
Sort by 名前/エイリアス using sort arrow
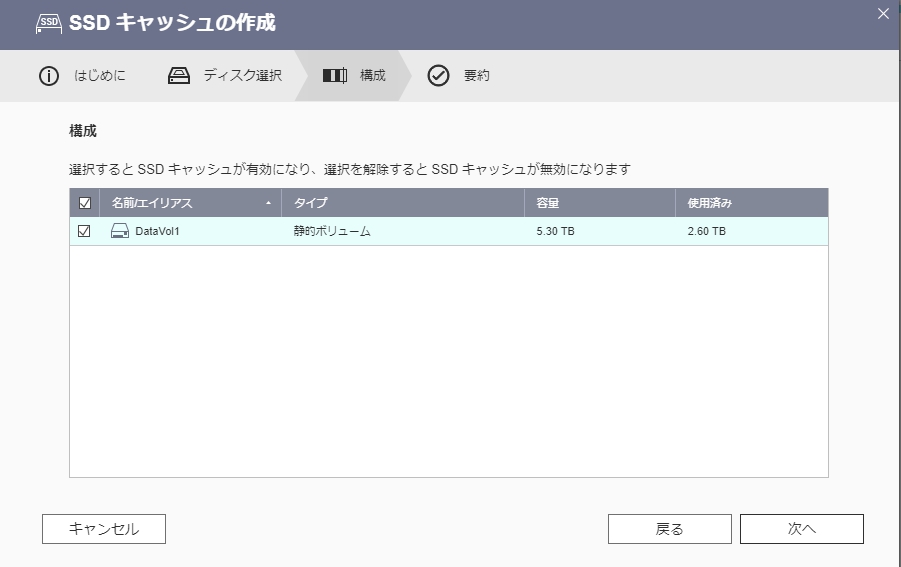pos(268,203)
